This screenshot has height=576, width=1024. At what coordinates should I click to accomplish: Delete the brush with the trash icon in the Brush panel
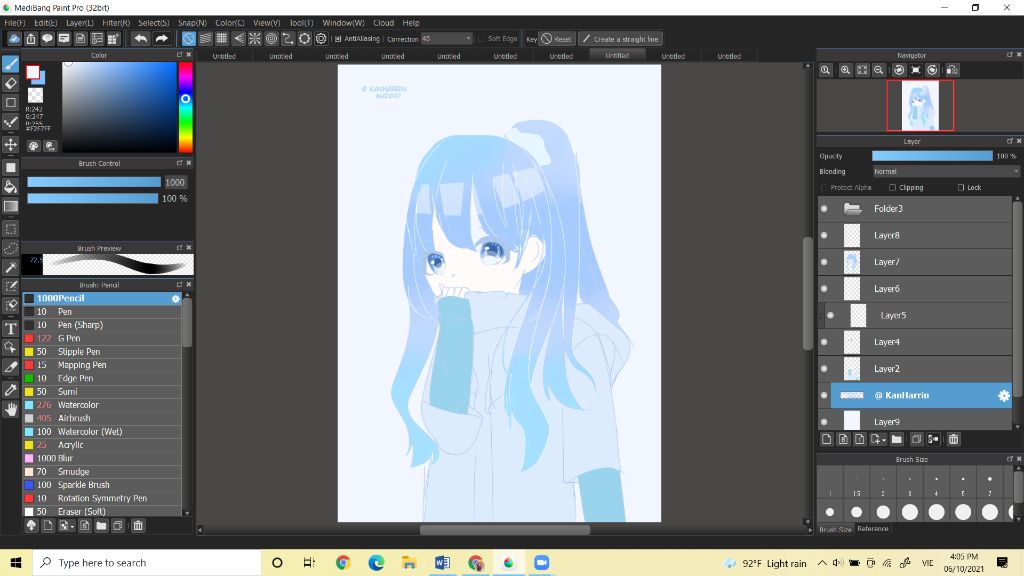(138, 526)
